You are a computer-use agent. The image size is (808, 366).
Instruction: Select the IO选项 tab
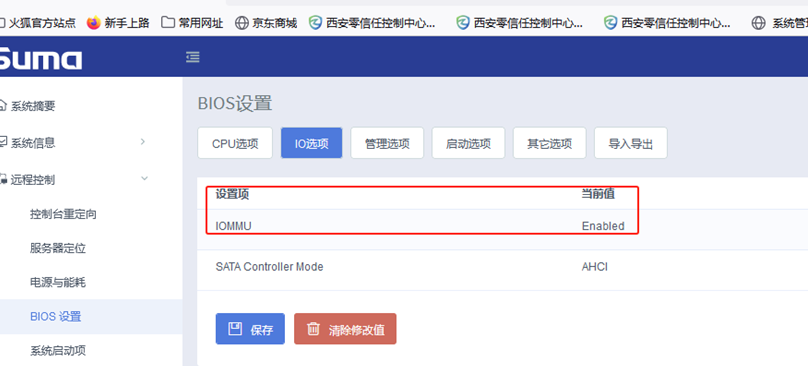312,143
